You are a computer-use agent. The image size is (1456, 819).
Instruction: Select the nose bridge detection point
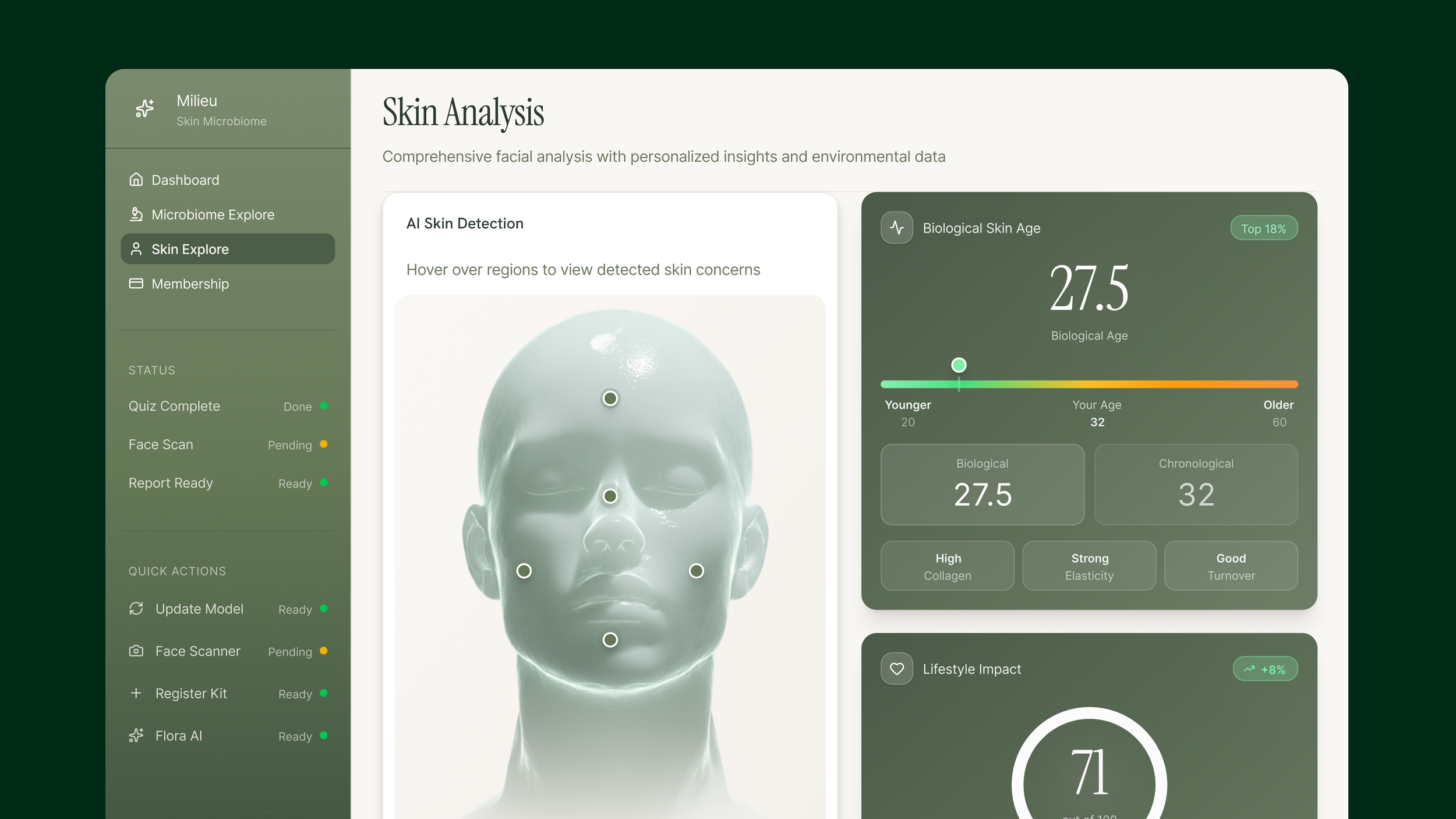tap(610, 496)
